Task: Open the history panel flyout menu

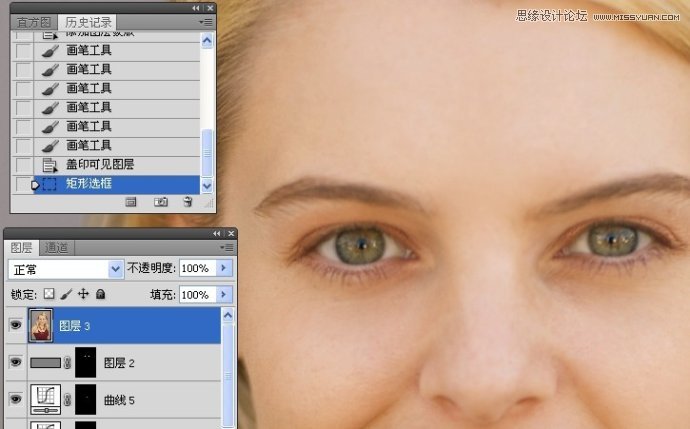Action: point(206,21)
